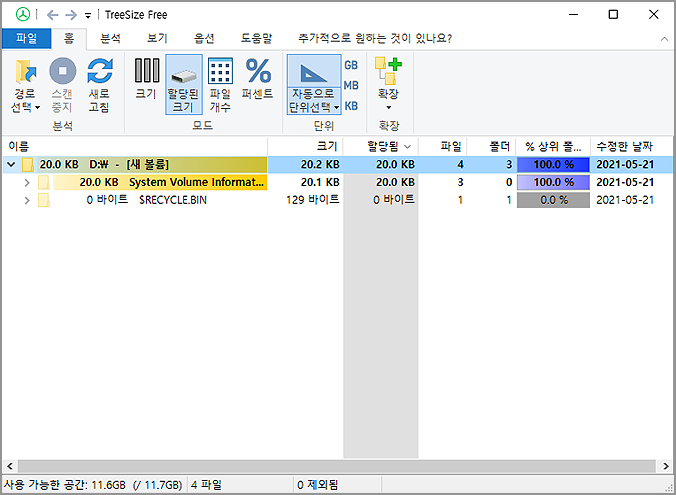Open the 확장 dropdown arrow
Image resolution: width=676 pixels, height=495 pixels.
pos(388,107)
